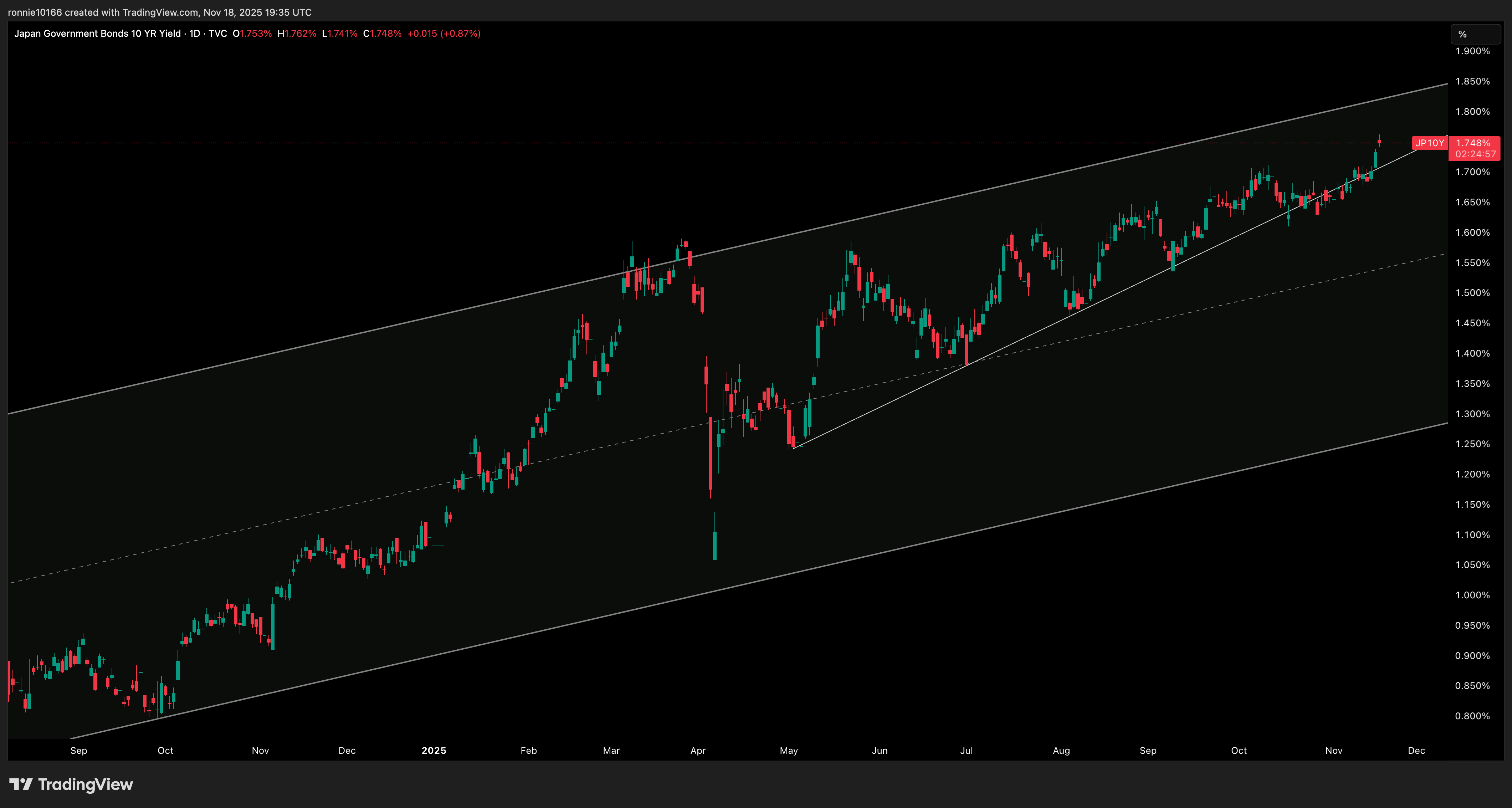Click the 2025 marker on the time axis
This screenshot has height=808, width=1512.
coord(434,751)
